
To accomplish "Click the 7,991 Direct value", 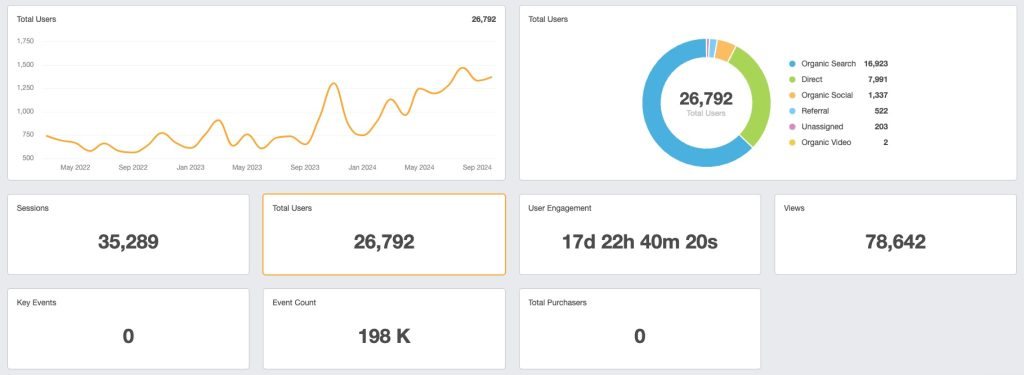I will [878, 80].
